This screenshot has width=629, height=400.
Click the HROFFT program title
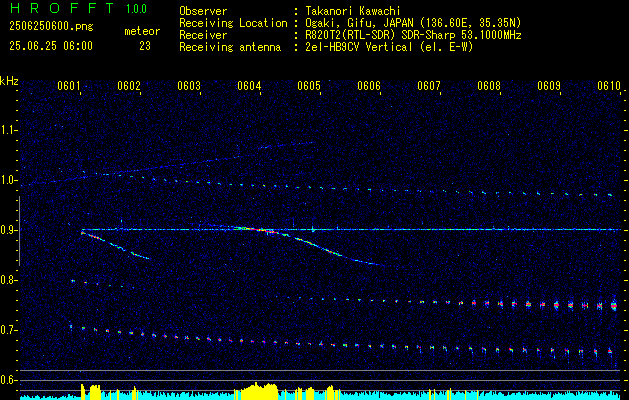point(61,8)
